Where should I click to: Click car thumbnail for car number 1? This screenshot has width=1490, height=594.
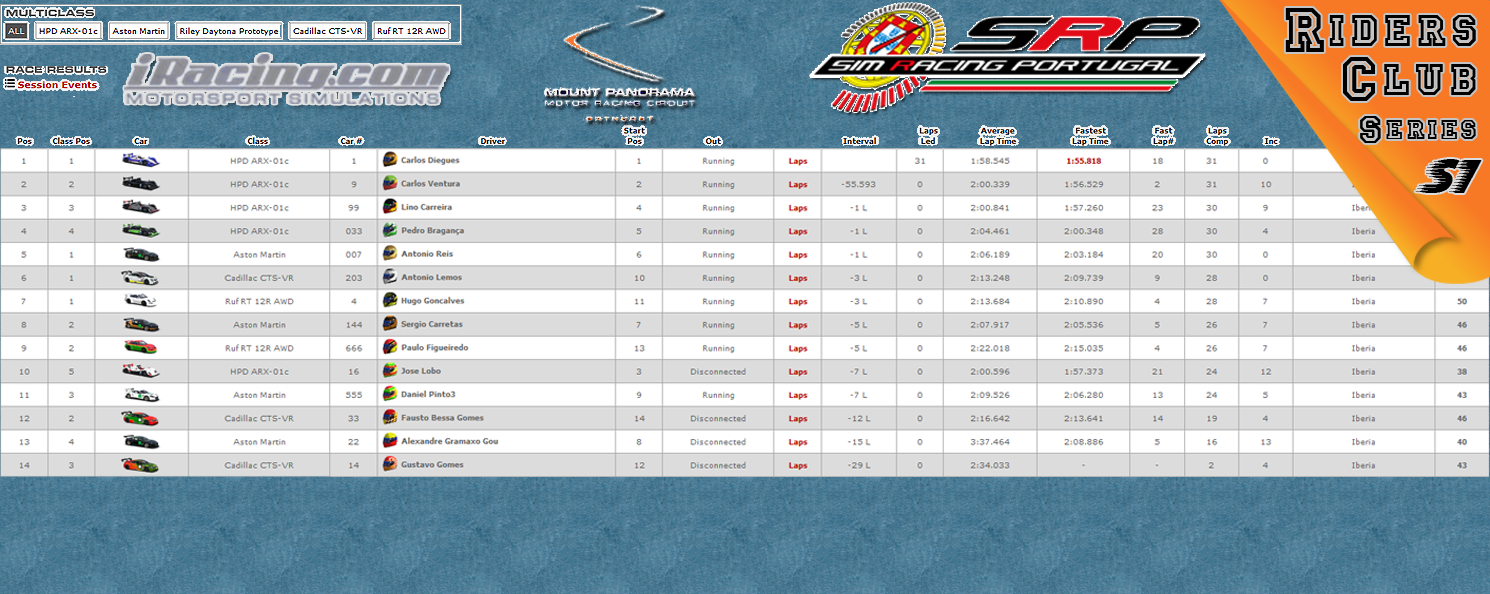click(x=140, y=160)
